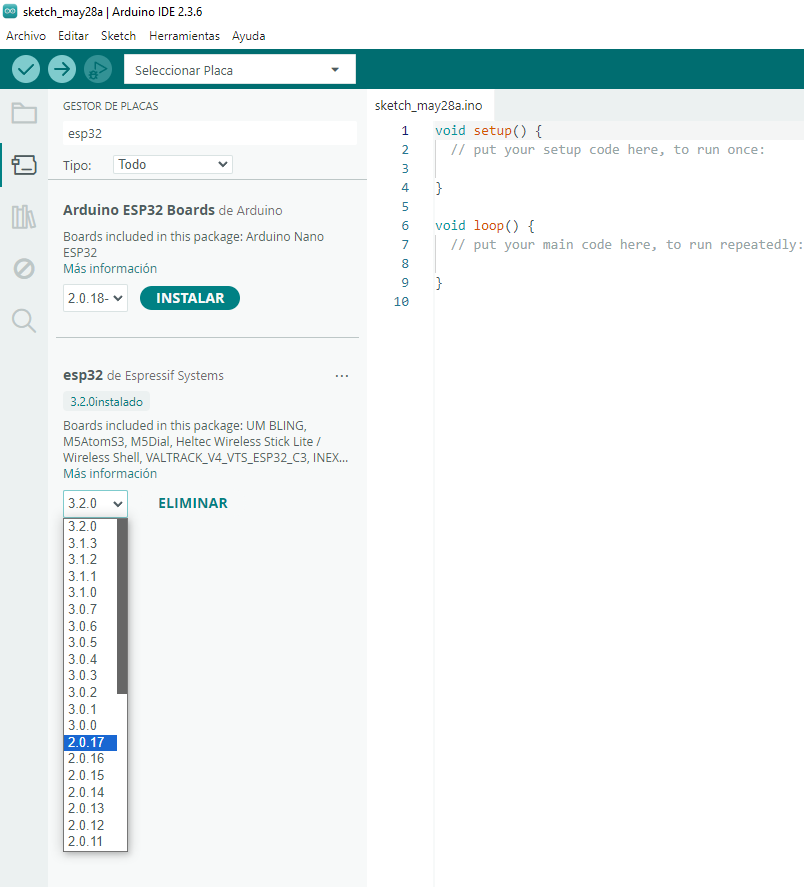Open the Library Manager books icon

point(24,217)
